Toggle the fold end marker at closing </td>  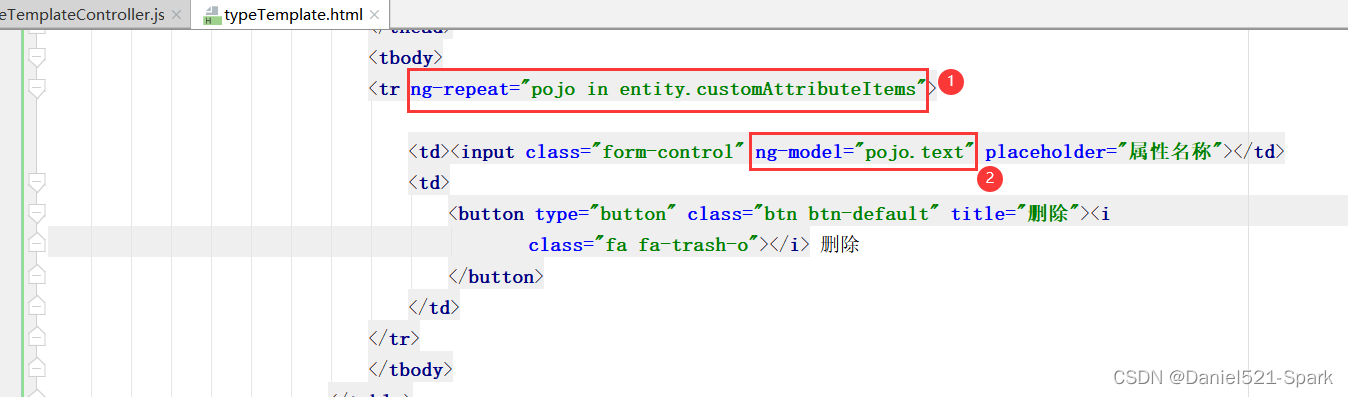(37, 307)
